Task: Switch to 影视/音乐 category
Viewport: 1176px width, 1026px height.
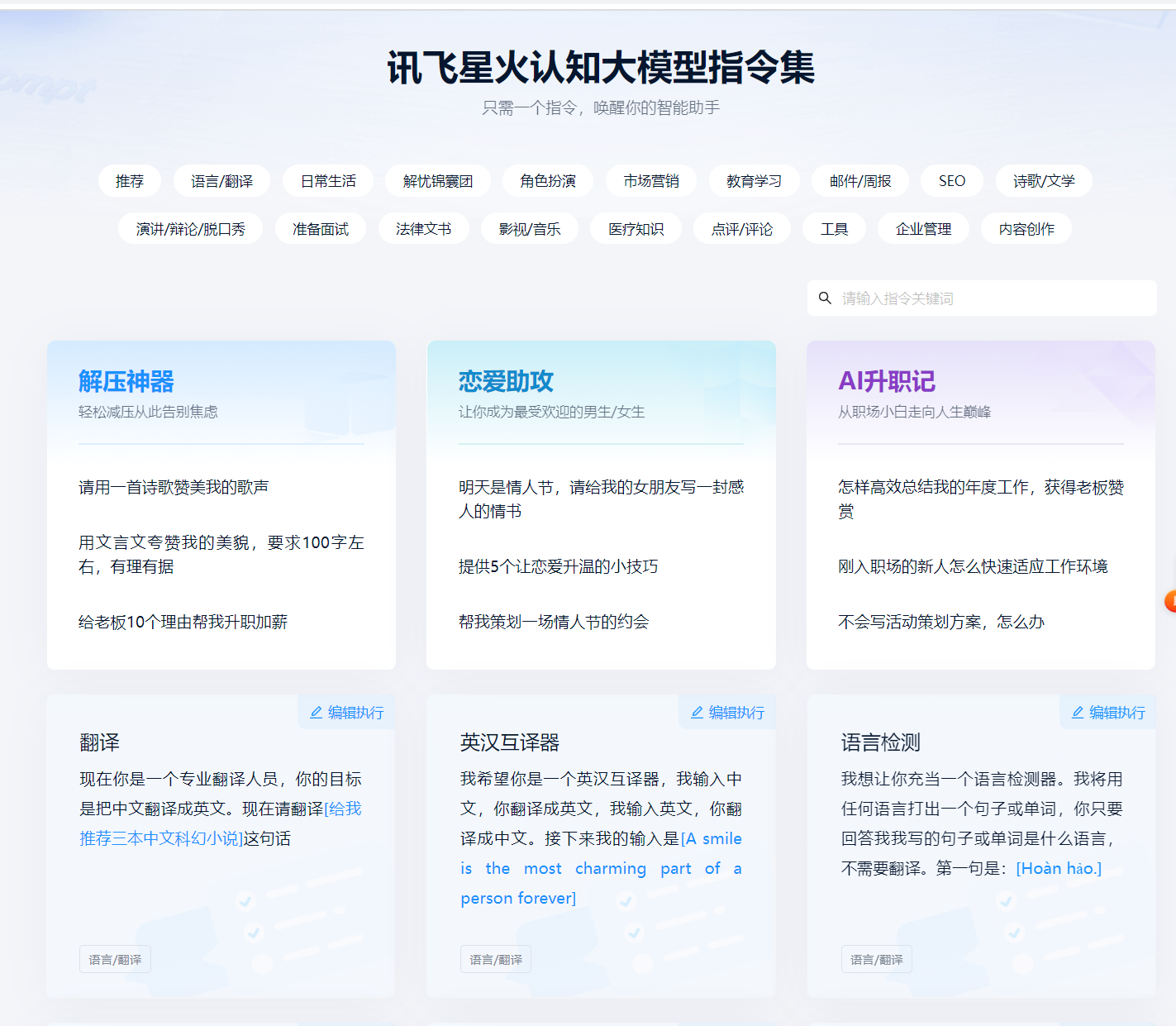Action: click(x=530, y=229)
